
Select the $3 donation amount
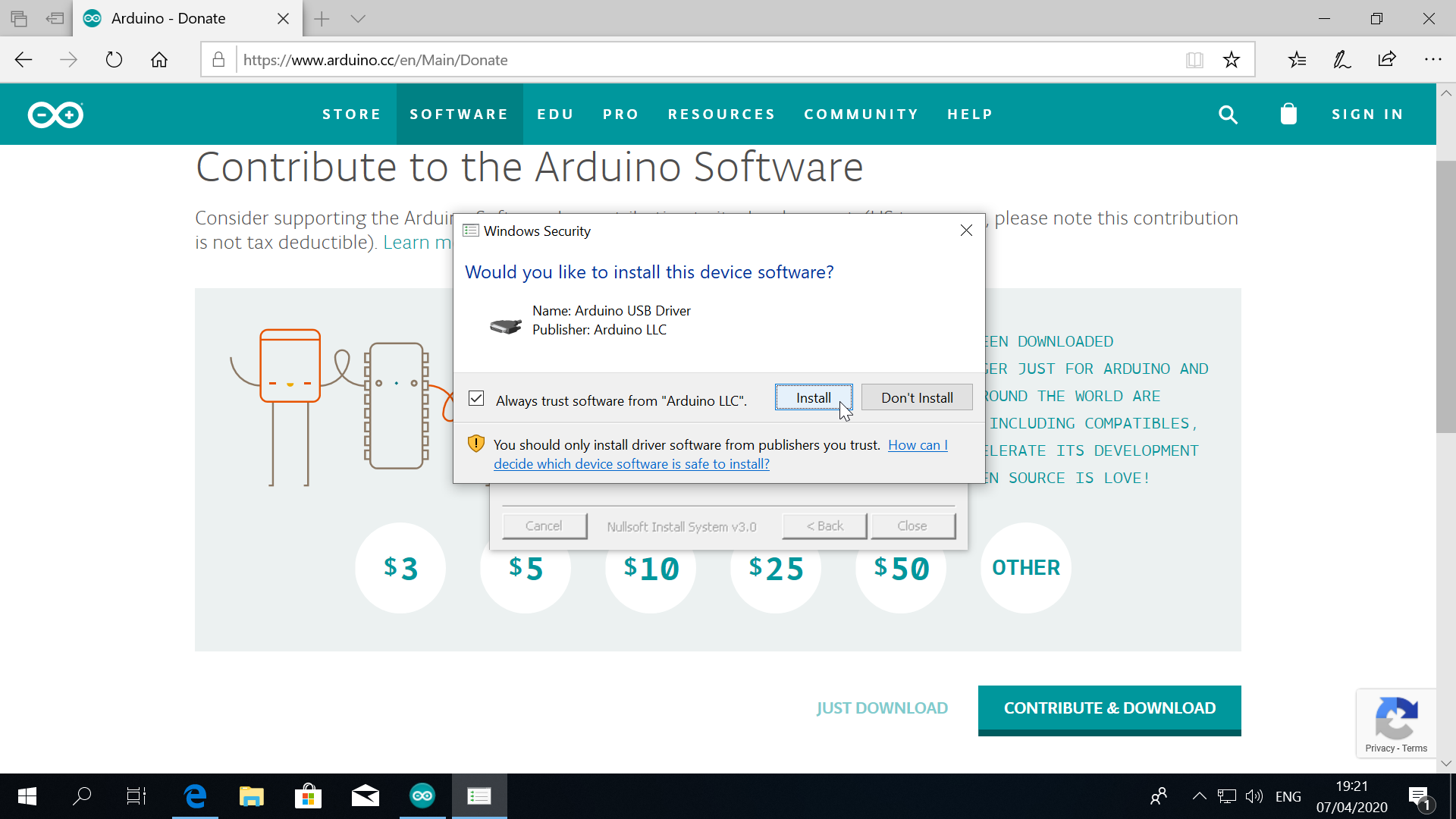(x=400, y=568)
